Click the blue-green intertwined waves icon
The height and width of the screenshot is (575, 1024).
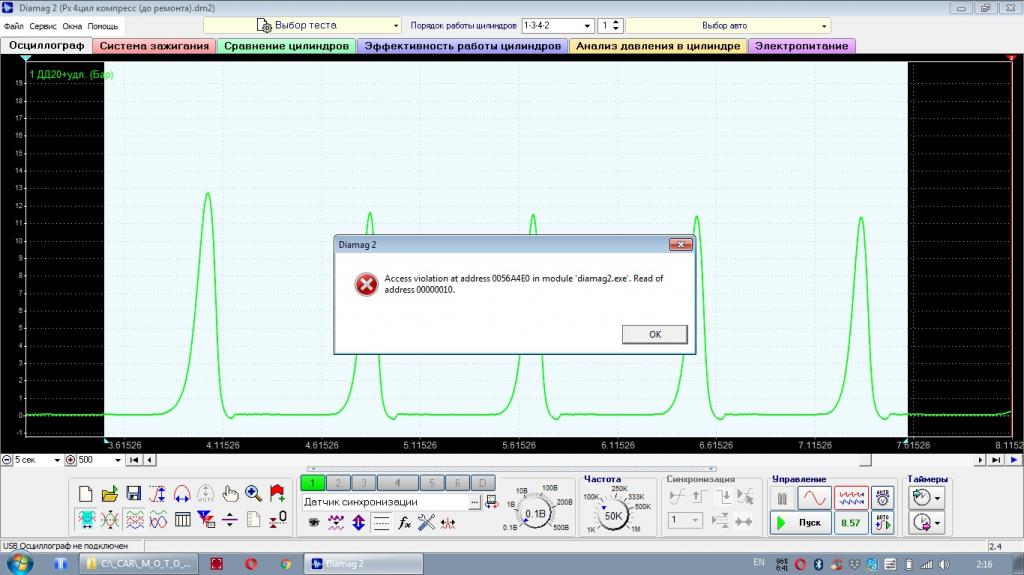tap(157, 520)
